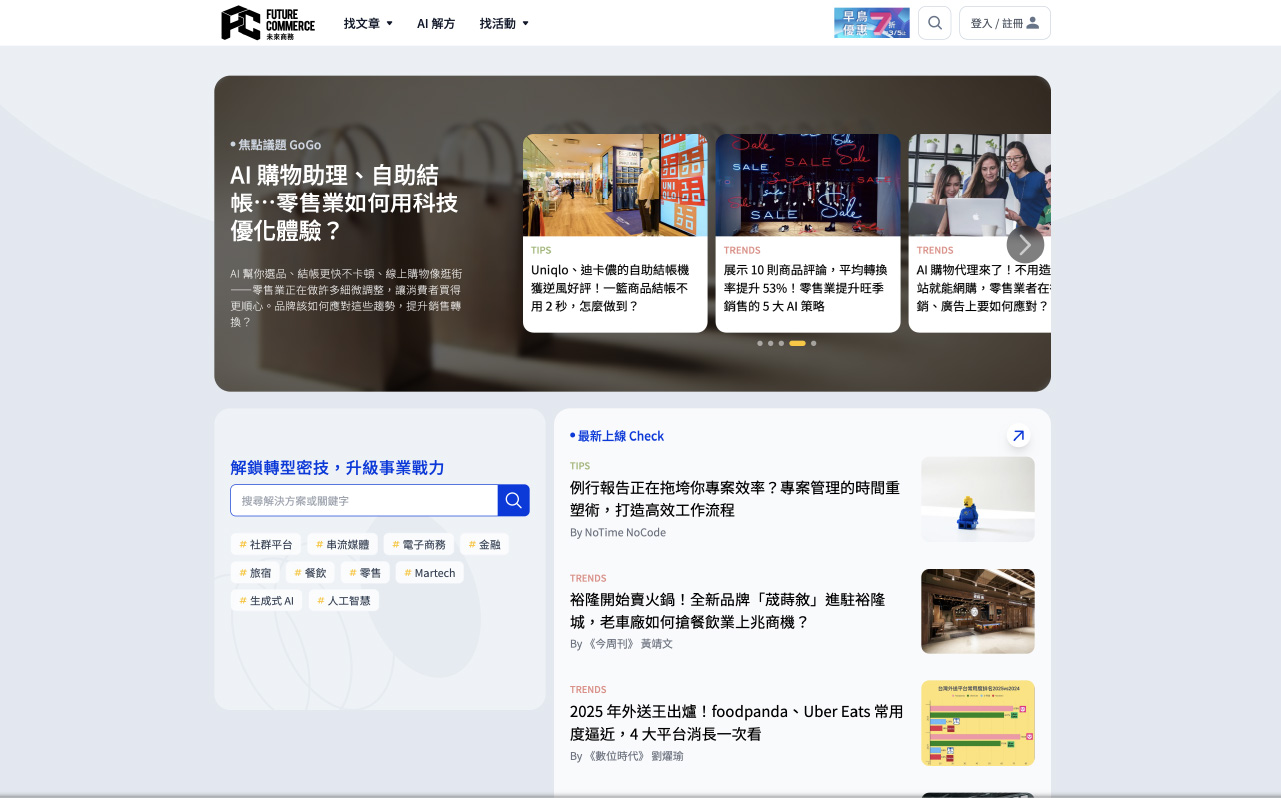
Task: Click the Lego figure article thumbnail
Action: tap(978, 499)
